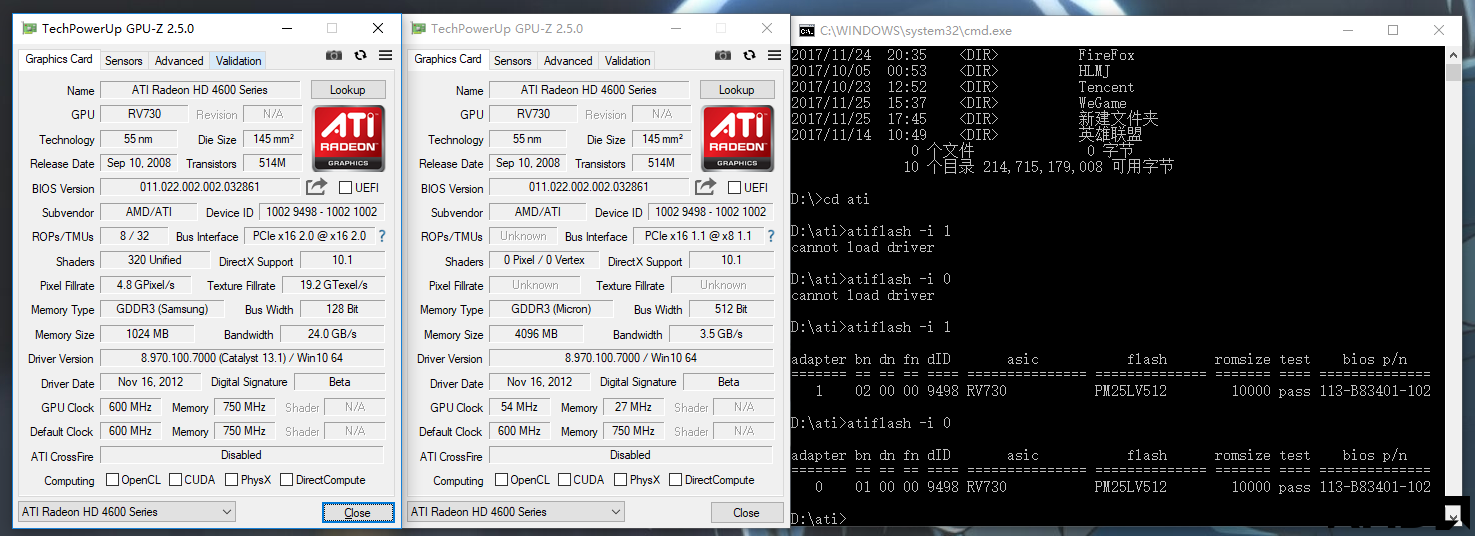Click 'cannot load driver' first line in cmd window
The image size is (1475, 536).
tap(863, 247)
